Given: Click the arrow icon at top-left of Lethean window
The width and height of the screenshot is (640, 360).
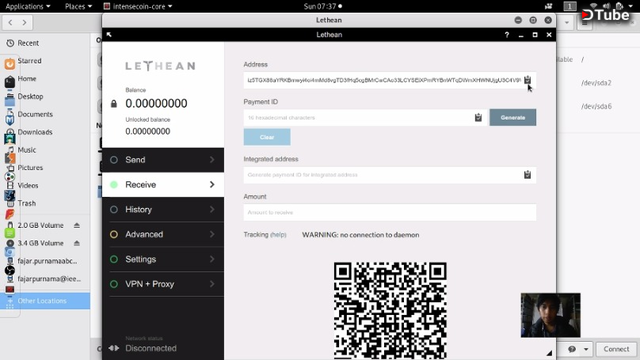Looking at the screenshot, I should [x=109, y=35].
